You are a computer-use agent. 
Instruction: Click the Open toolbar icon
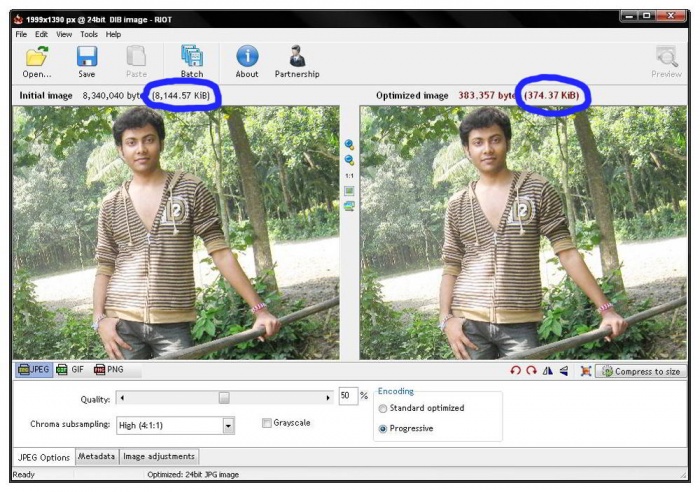tap(37, 57)
